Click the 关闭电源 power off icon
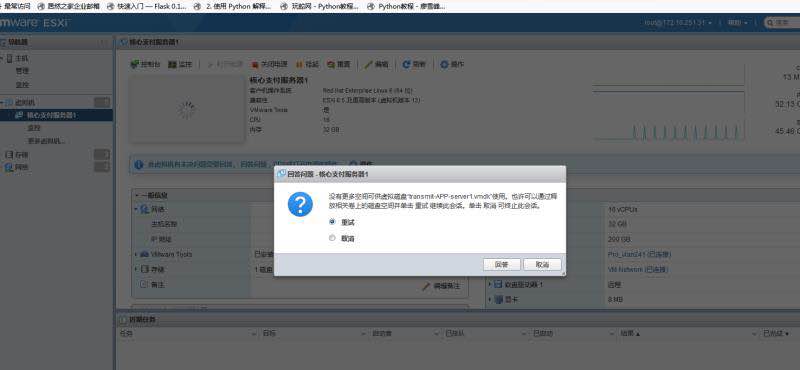This screenshot has width=800, height=370. coord(255,65)
